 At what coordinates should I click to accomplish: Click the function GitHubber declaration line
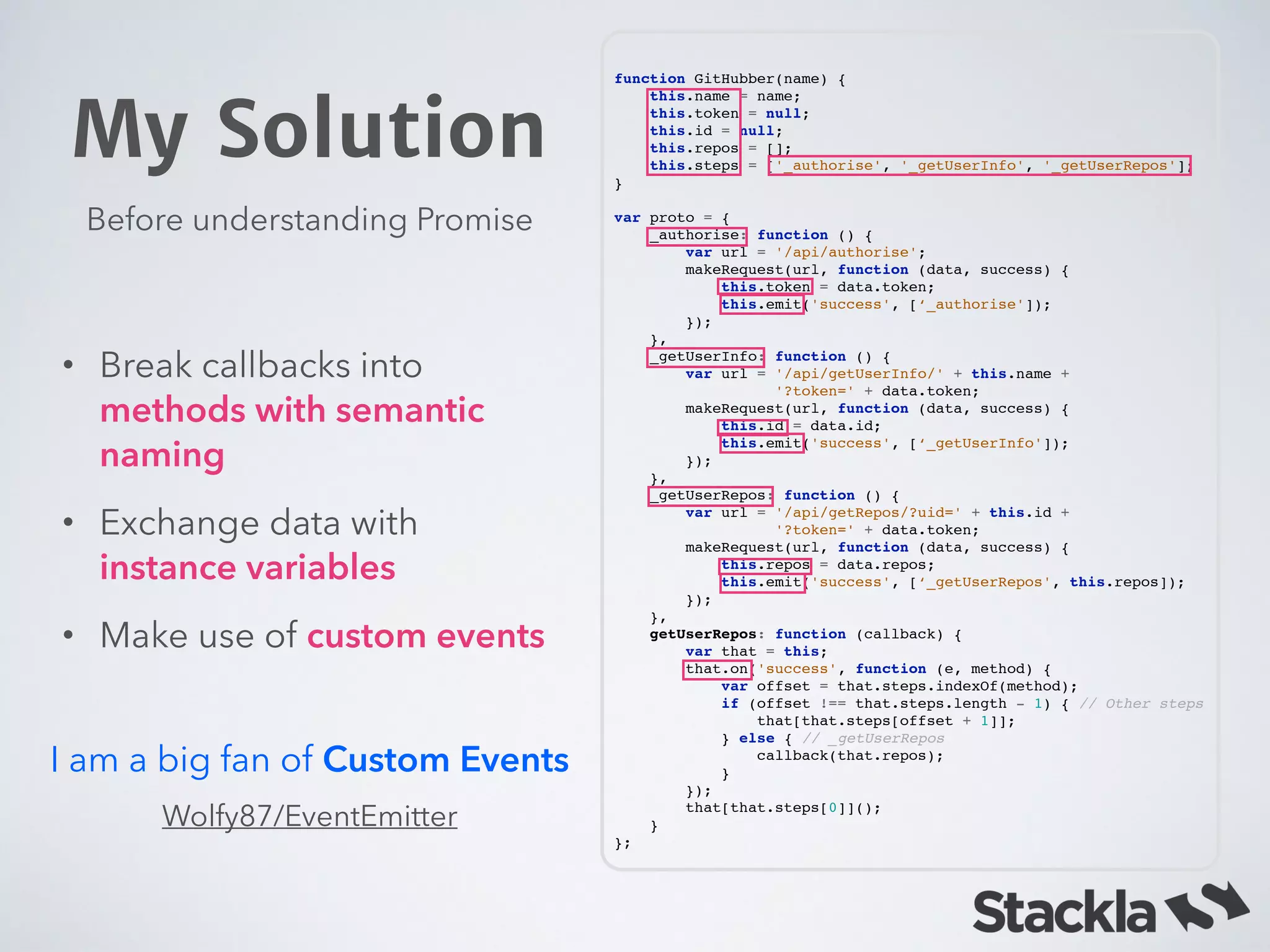point(729,79)
